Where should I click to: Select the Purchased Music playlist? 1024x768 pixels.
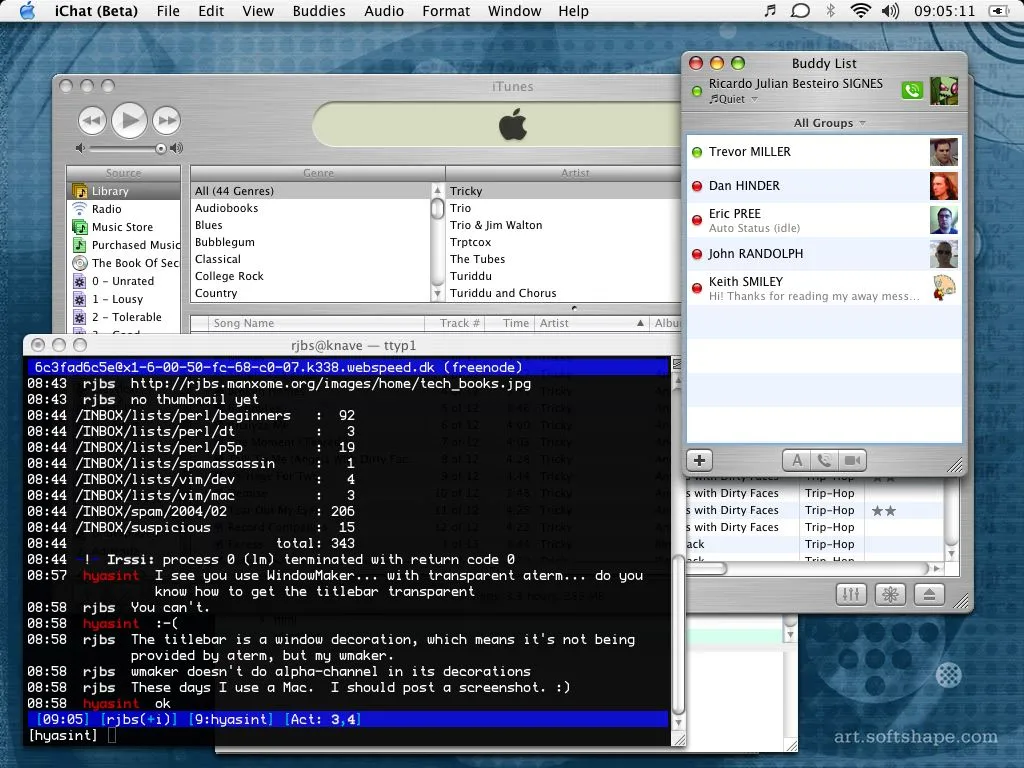tap(123, 245)
